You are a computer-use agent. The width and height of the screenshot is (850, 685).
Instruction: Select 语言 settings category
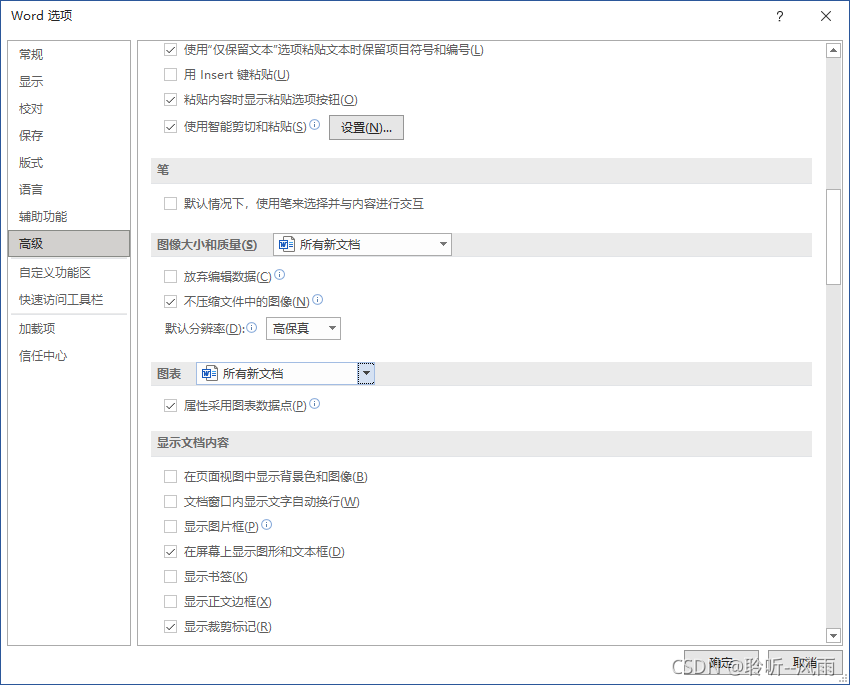(69, 190)
